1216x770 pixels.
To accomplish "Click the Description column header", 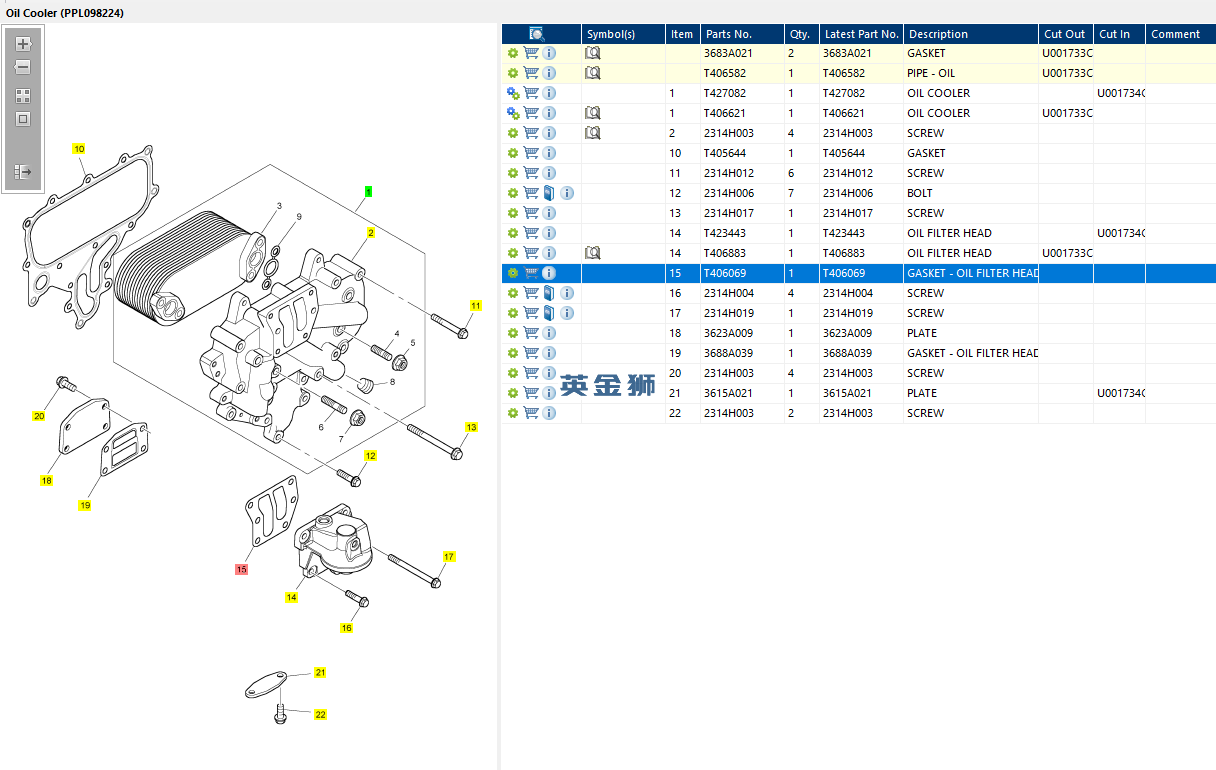I will [x=971, y=34].
